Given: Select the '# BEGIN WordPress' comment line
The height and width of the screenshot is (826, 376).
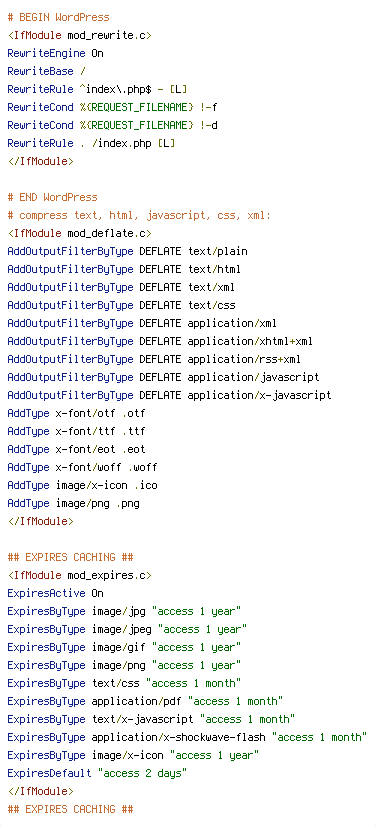Looking at the screenshot, I should click(58, 17).
